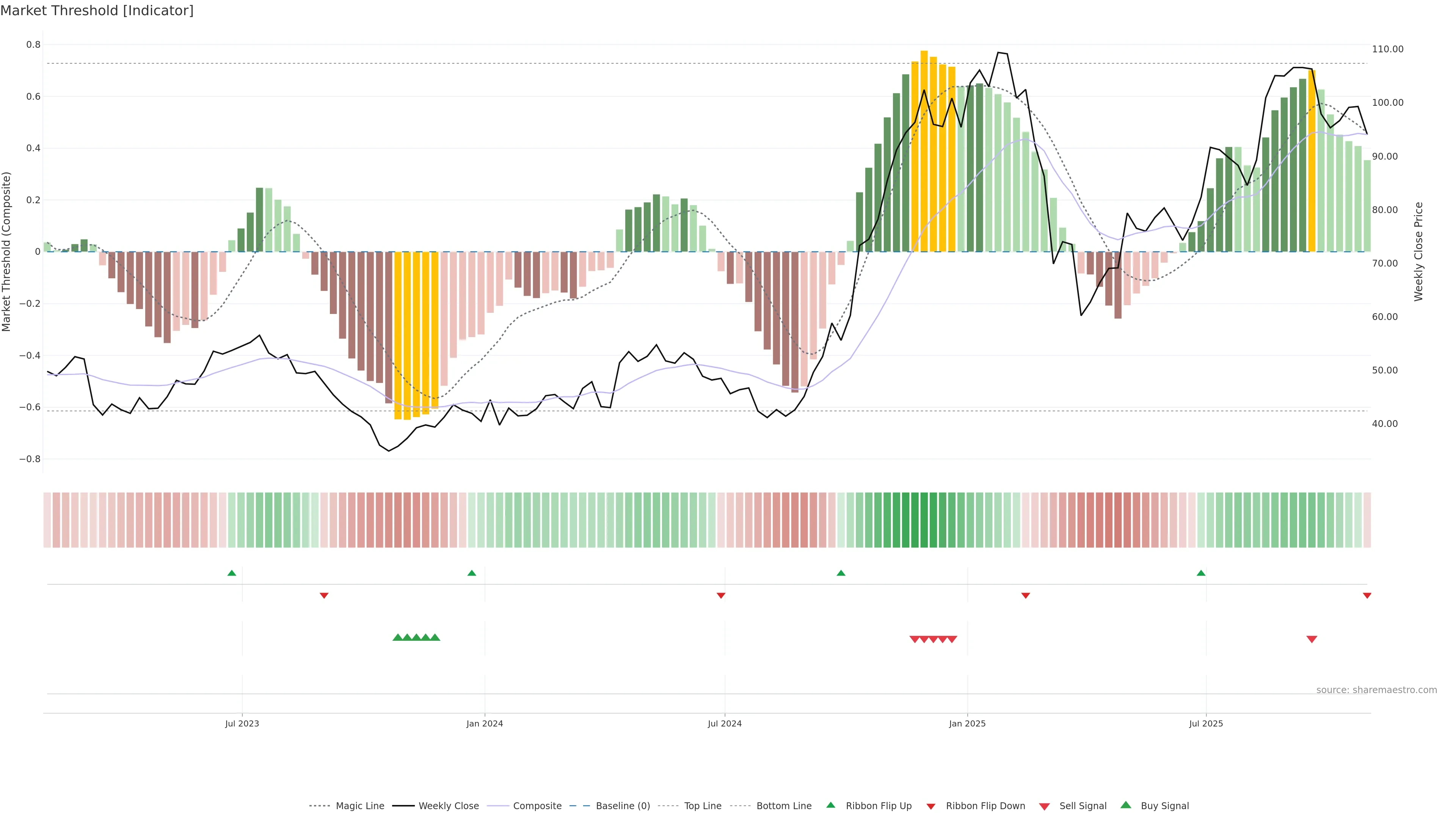Click the Jan 2024 x-axis label
1456x819 pixels.
pyautogui.click(x=485, y=723)
